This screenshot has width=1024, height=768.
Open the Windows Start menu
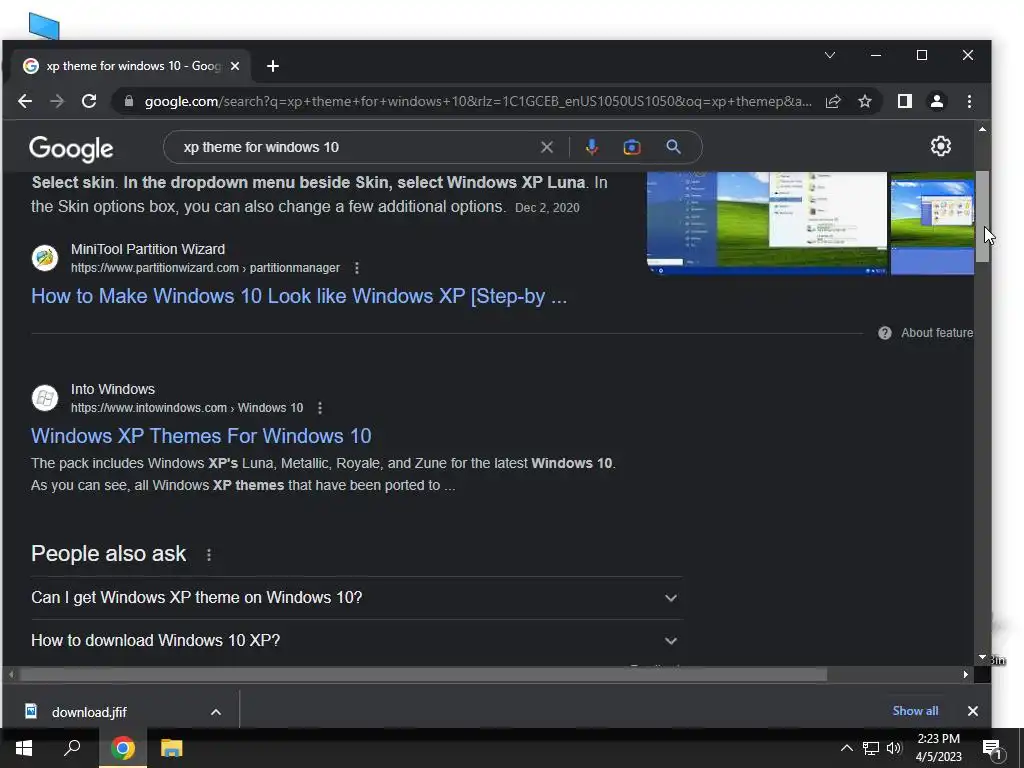tap(24, 748)
